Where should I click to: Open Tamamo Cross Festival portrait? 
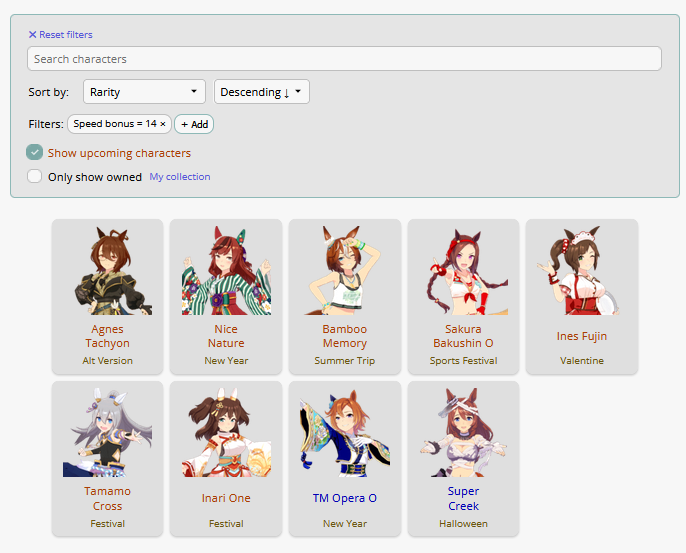[108, 433]
